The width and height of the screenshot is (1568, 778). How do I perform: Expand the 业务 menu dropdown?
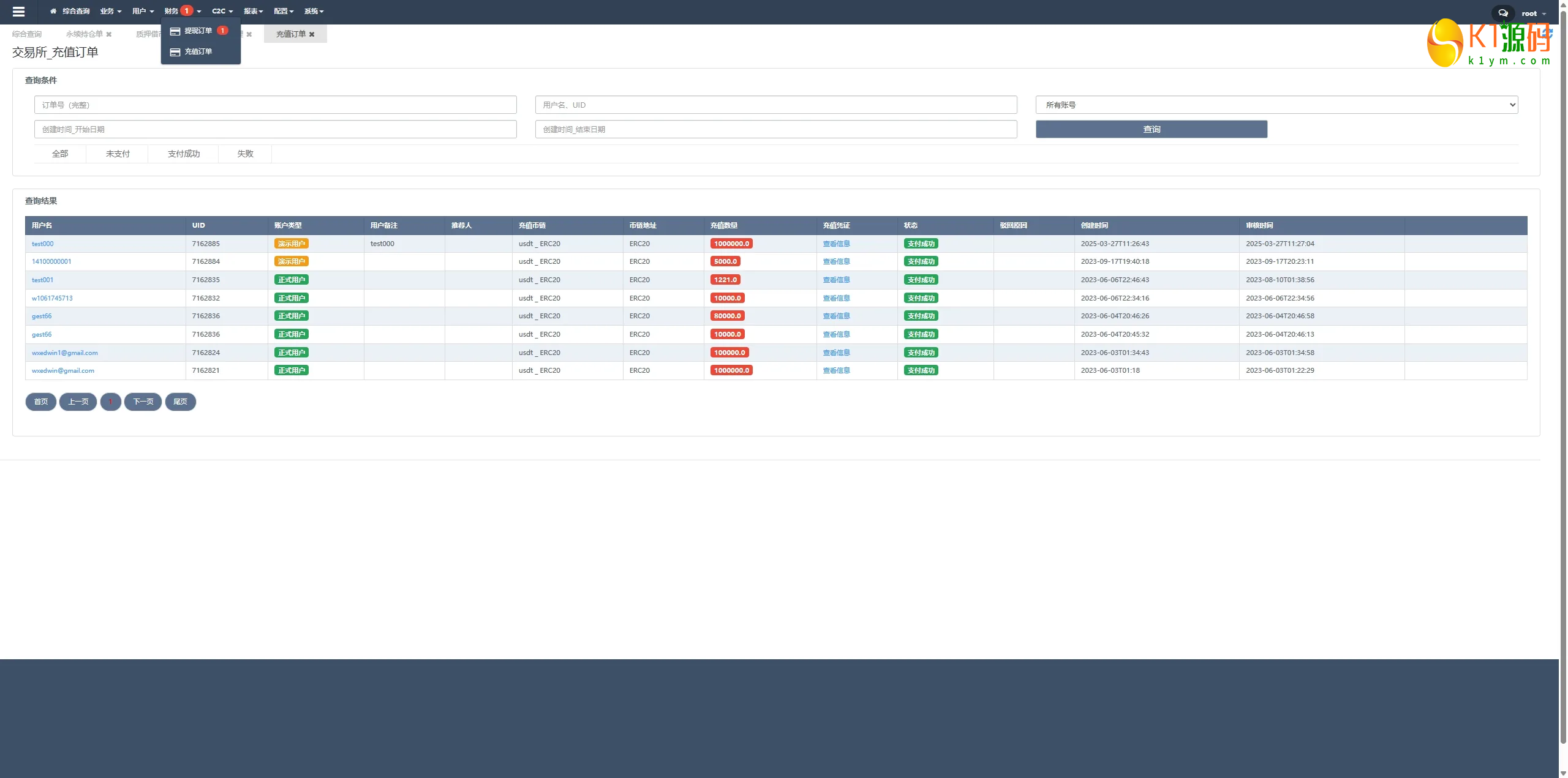click(x=111, y=11)
